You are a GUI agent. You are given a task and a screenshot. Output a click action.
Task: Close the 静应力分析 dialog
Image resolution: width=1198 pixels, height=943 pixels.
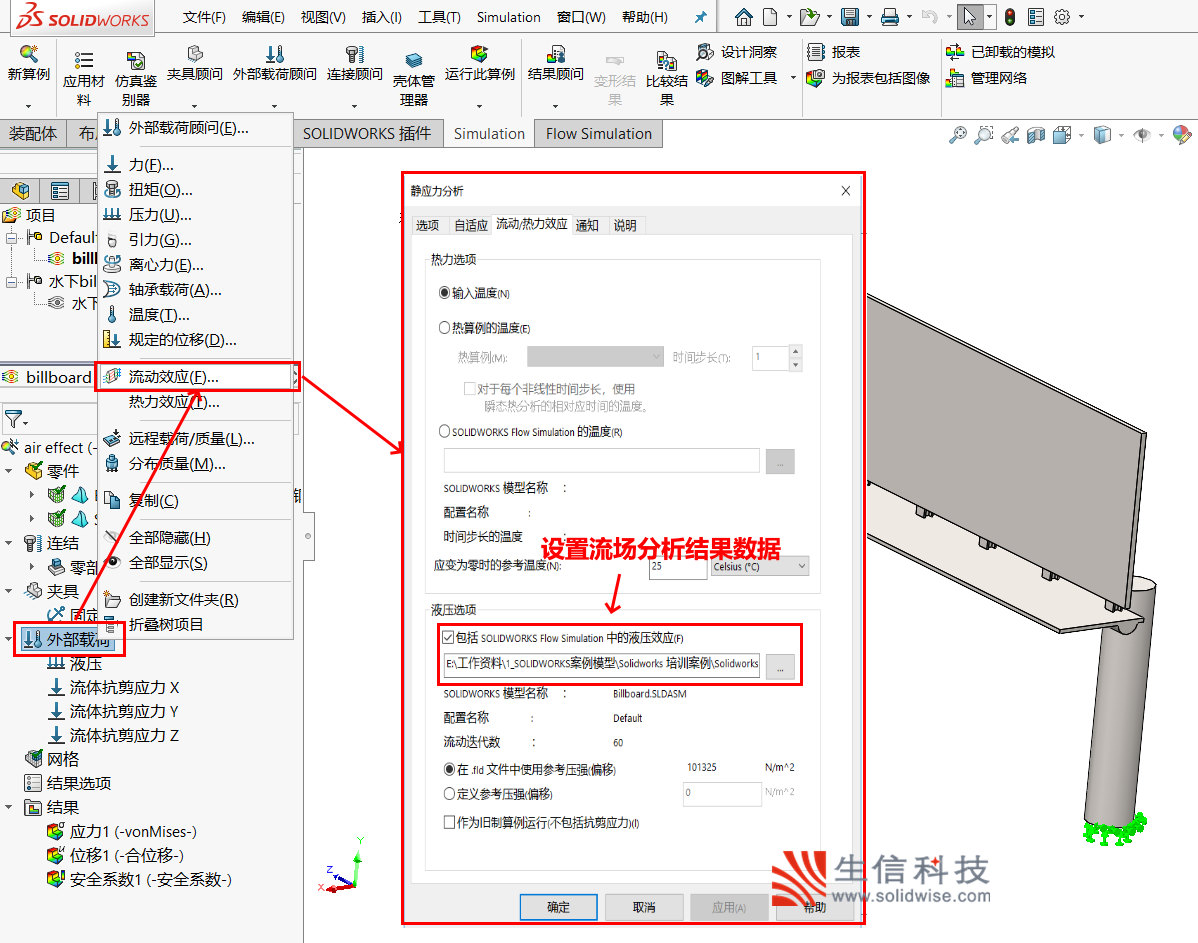pyautogui.click(x=846, y=191)
